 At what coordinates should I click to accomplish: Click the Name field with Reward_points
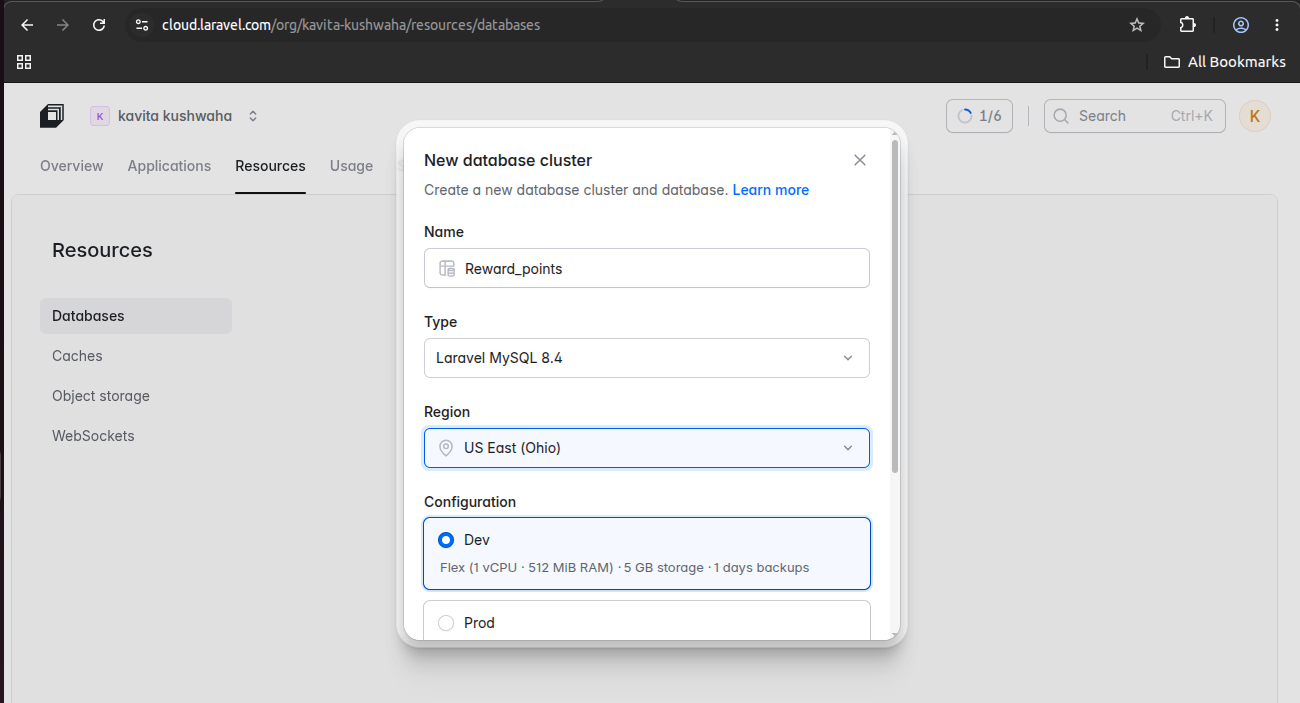click(x=647, y=268)
